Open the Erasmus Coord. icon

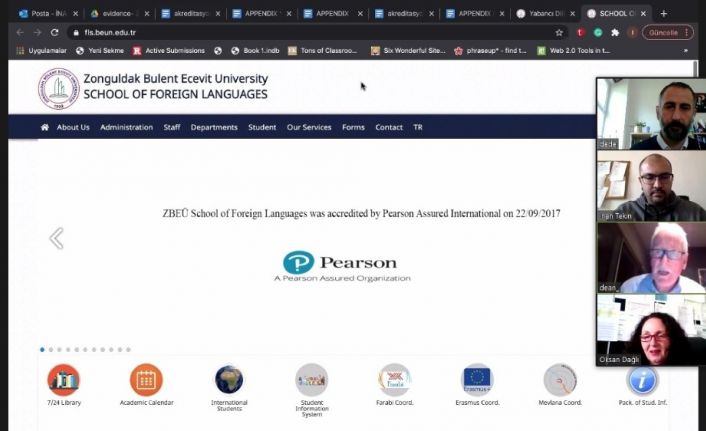click(477, 380)
